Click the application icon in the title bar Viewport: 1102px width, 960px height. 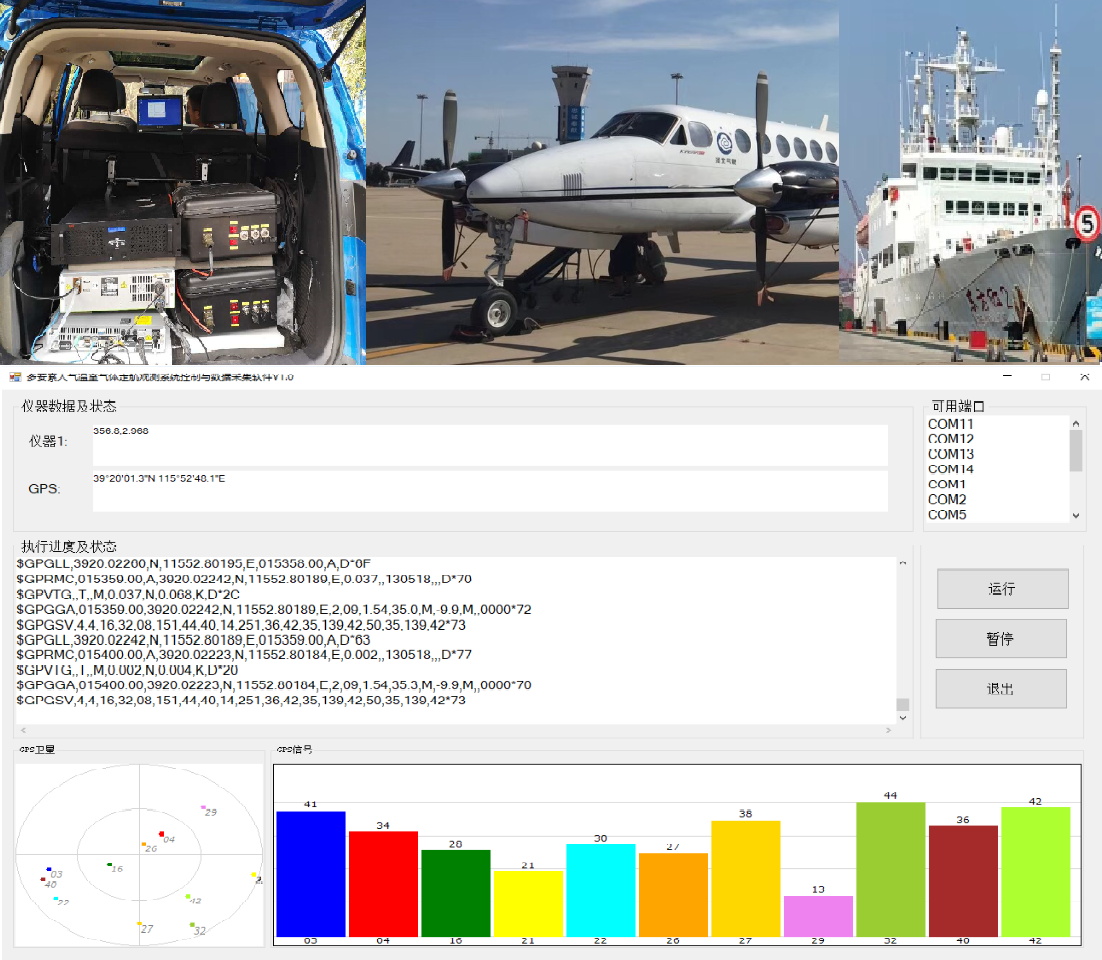(x=15, y=377)
